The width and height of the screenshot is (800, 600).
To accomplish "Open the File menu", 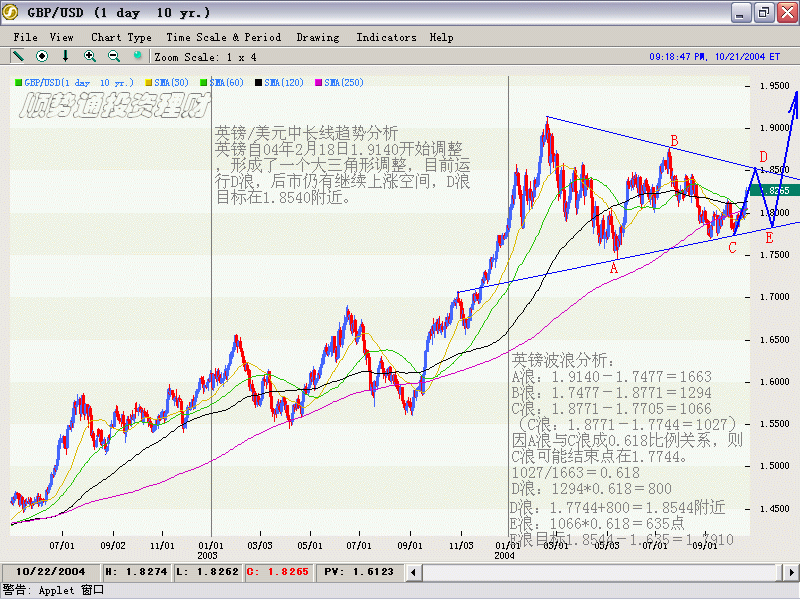I will [25, 37].
